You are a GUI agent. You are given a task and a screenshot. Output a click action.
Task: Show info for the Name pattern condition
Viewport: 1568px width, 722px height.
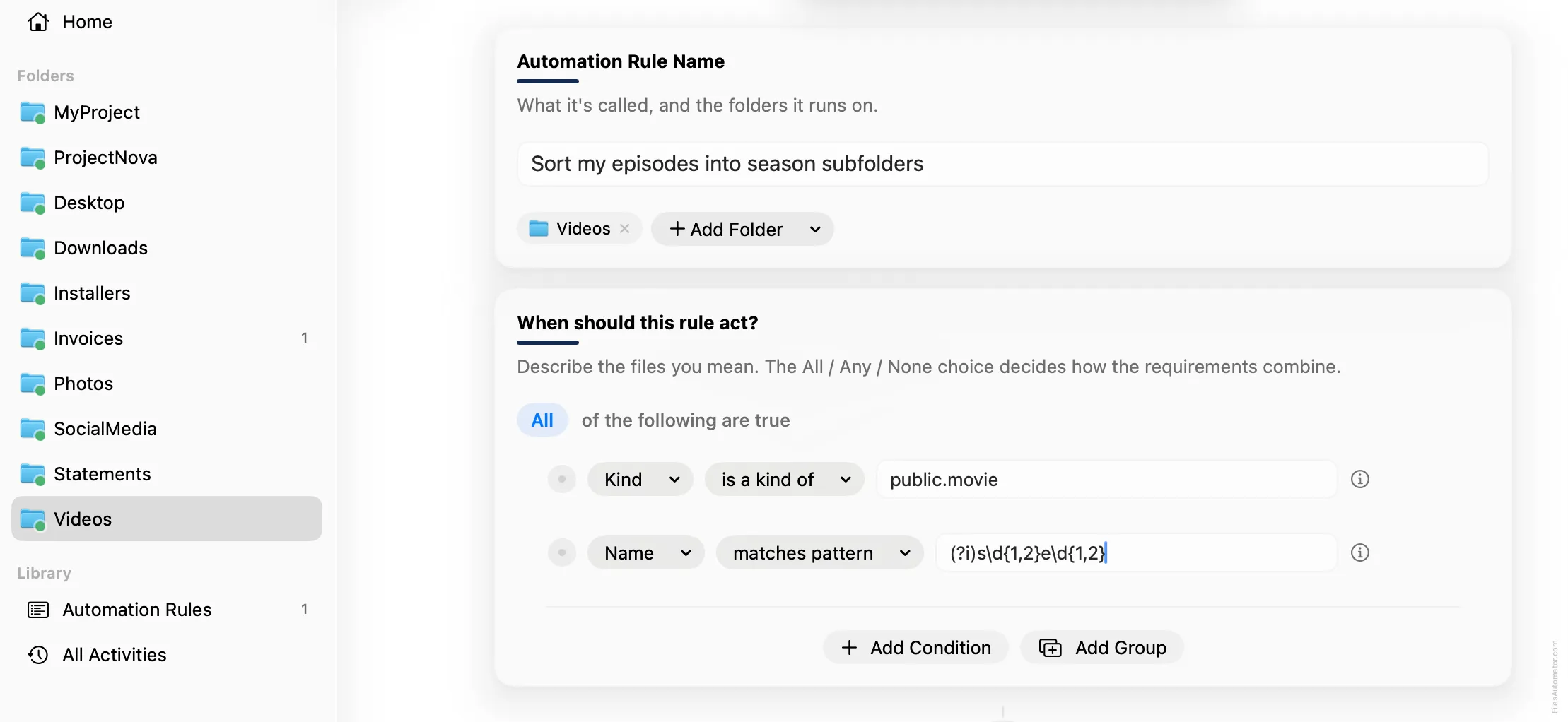1360,552
